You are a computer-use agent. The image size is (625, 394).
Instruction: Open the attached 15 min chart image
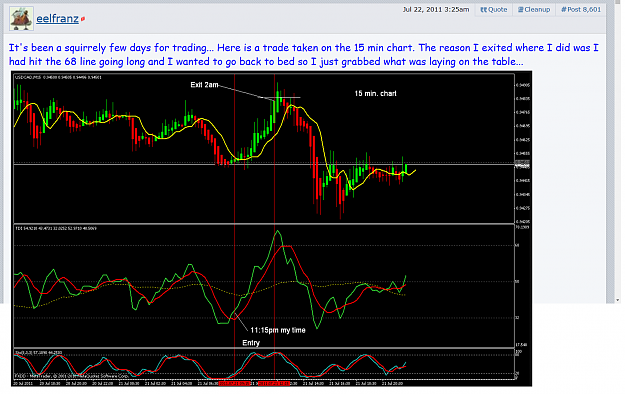(x=271, y=229)
